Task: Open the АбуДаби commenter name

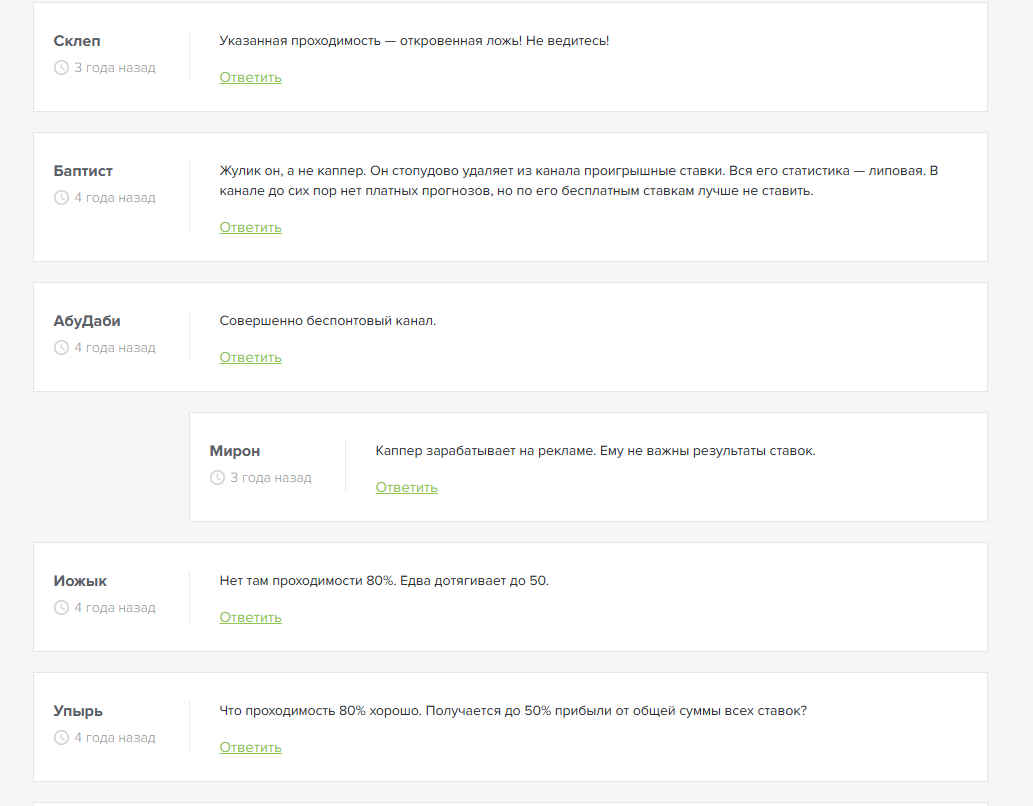Action: 87,321
